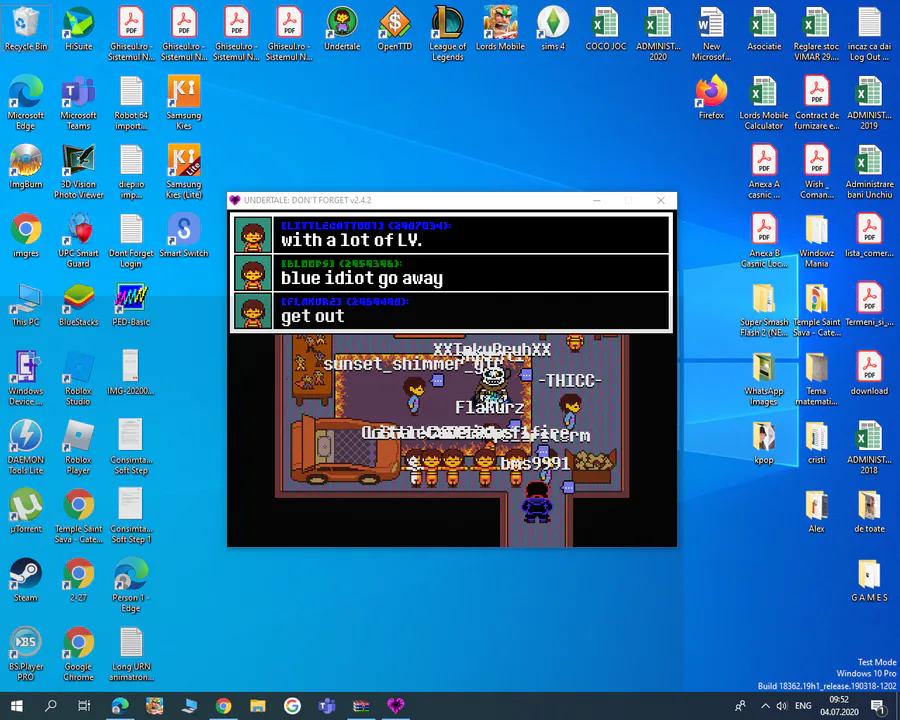Open This PC desktop icon
The image size is (900, 720).
tap(26, 304)
